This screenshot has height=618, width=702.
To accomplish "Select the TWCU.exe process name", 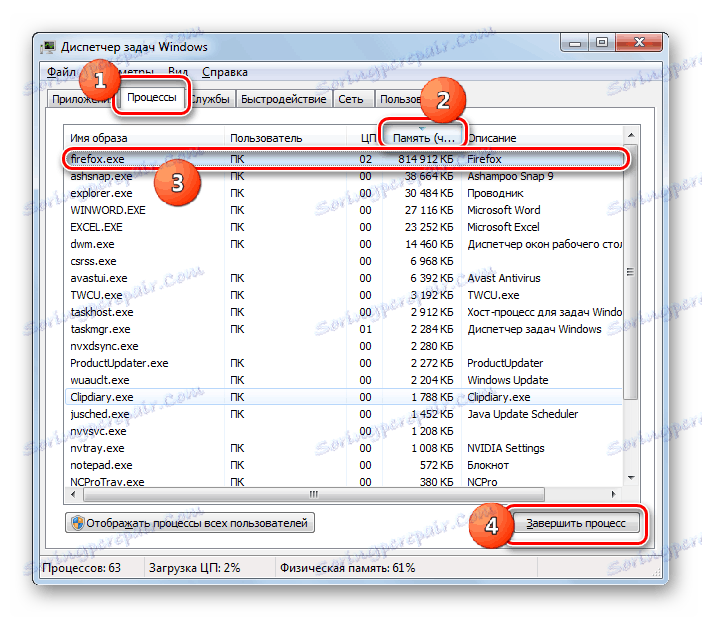I will pyautogui.click(x=96, y=295).
